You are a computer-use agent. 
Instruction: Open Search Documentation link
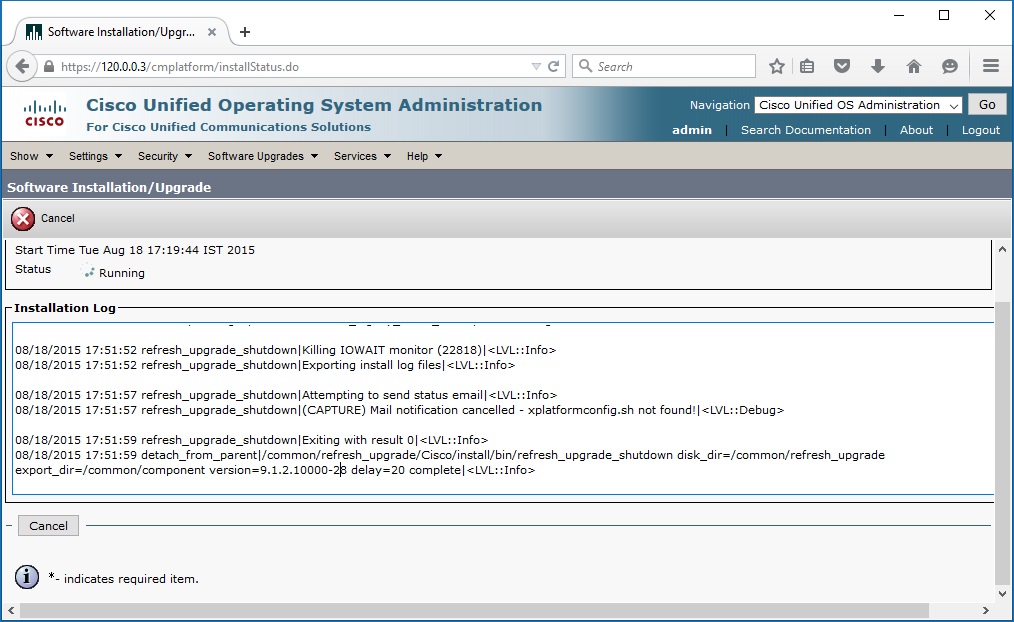[x=806, y=130]
